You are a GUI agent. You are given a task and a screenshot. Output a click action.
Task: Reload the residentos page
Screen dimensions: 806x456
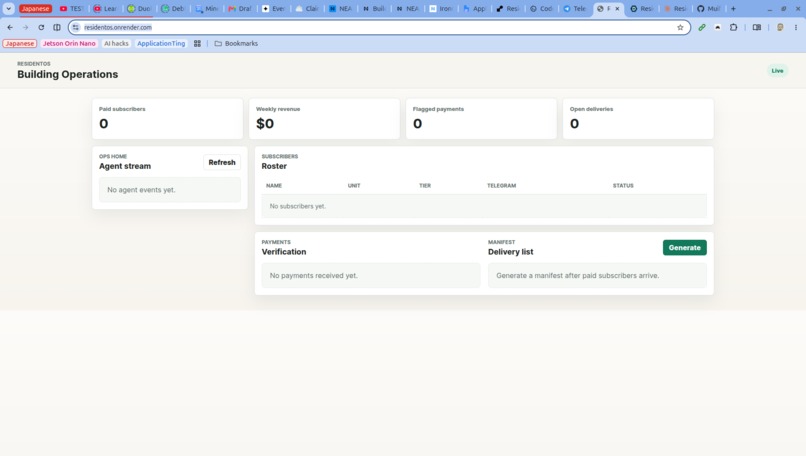pos(41,27)
